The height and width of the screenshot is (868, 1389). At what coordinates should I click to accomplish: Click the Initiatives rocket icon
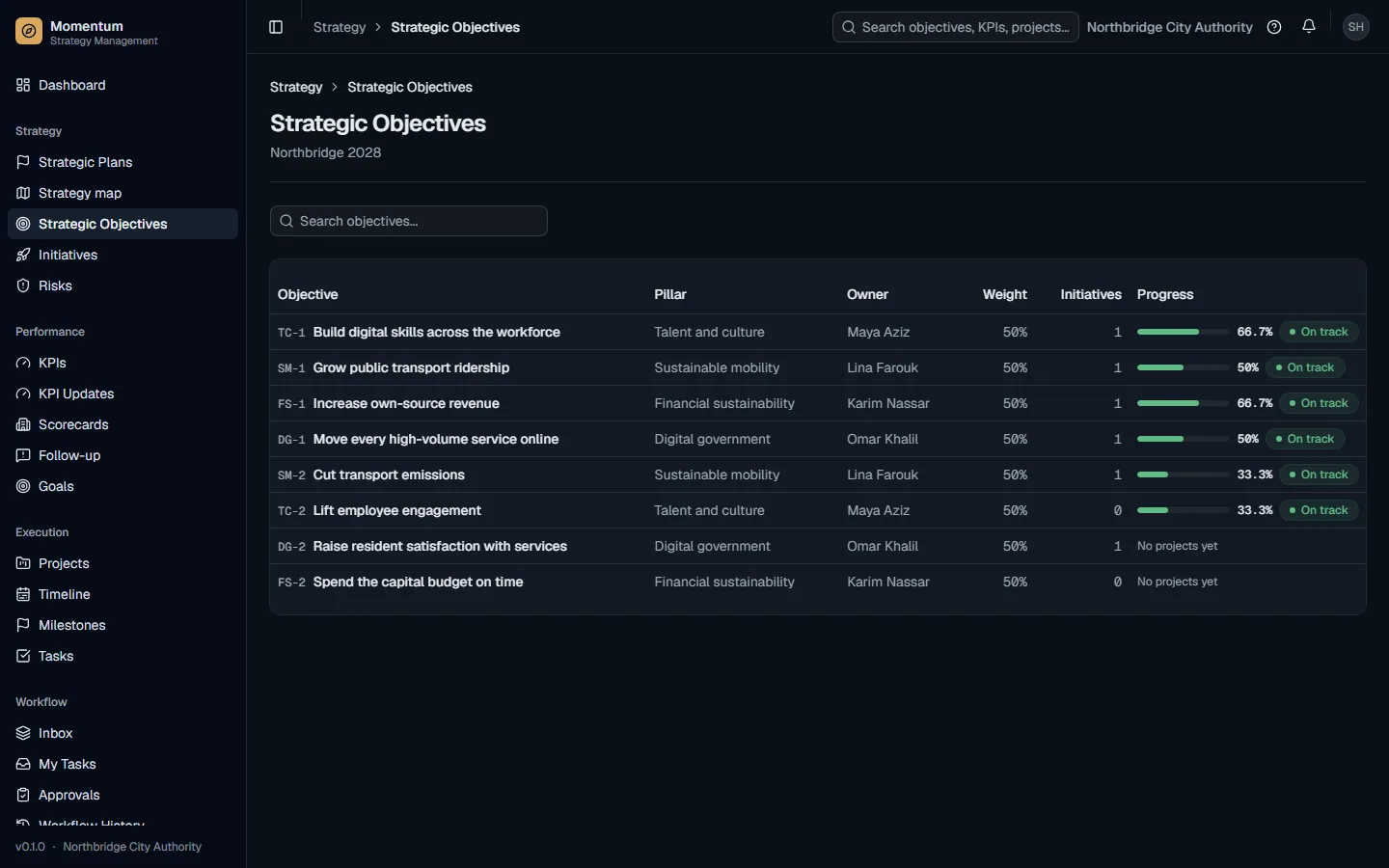click(x=23, y=255)
